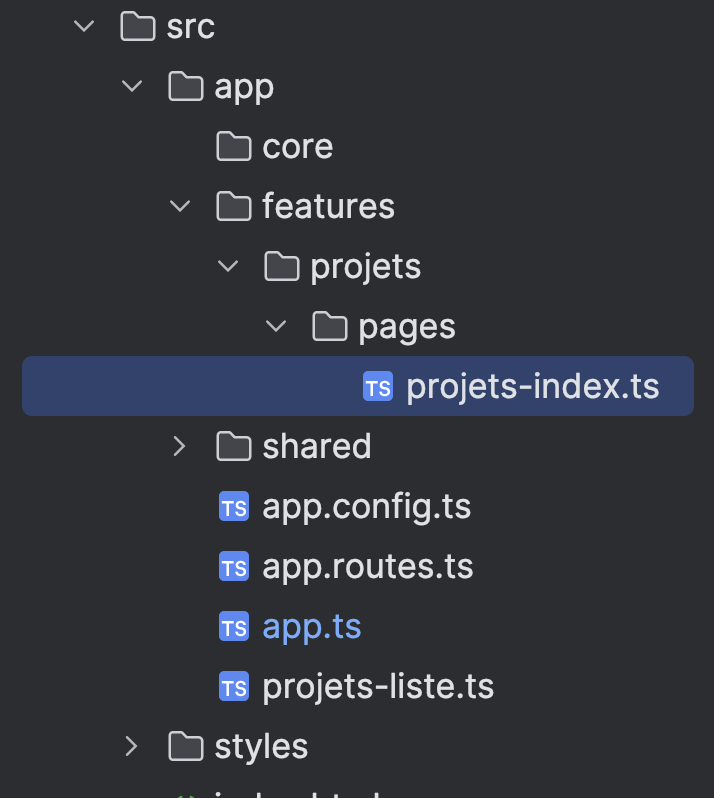Collapse the projets folder arrow
The width and height of the screenshot is (714, 798).
[228, 267]
